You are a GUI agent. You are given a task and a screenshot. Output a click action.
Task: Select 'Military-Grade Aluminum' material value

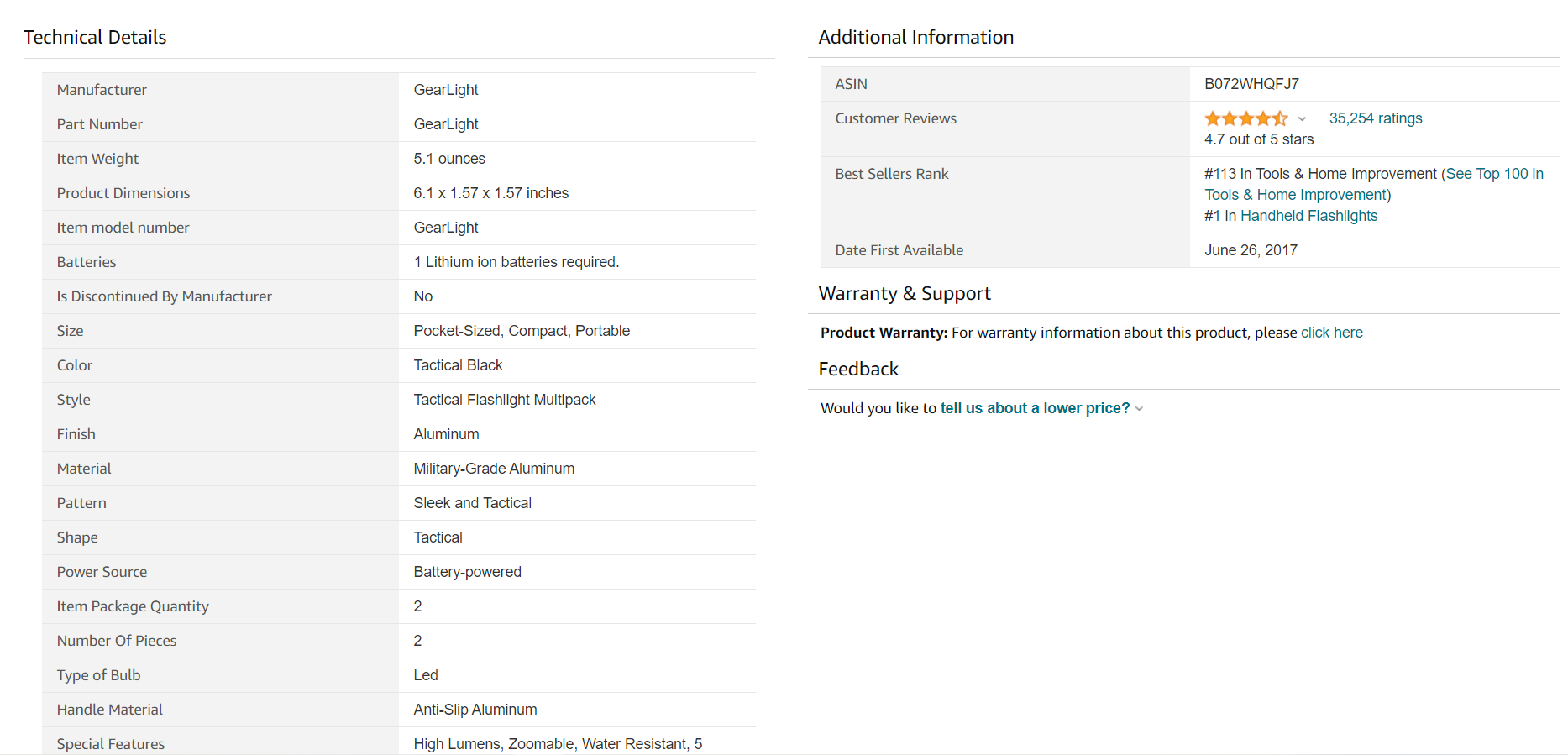494,469
